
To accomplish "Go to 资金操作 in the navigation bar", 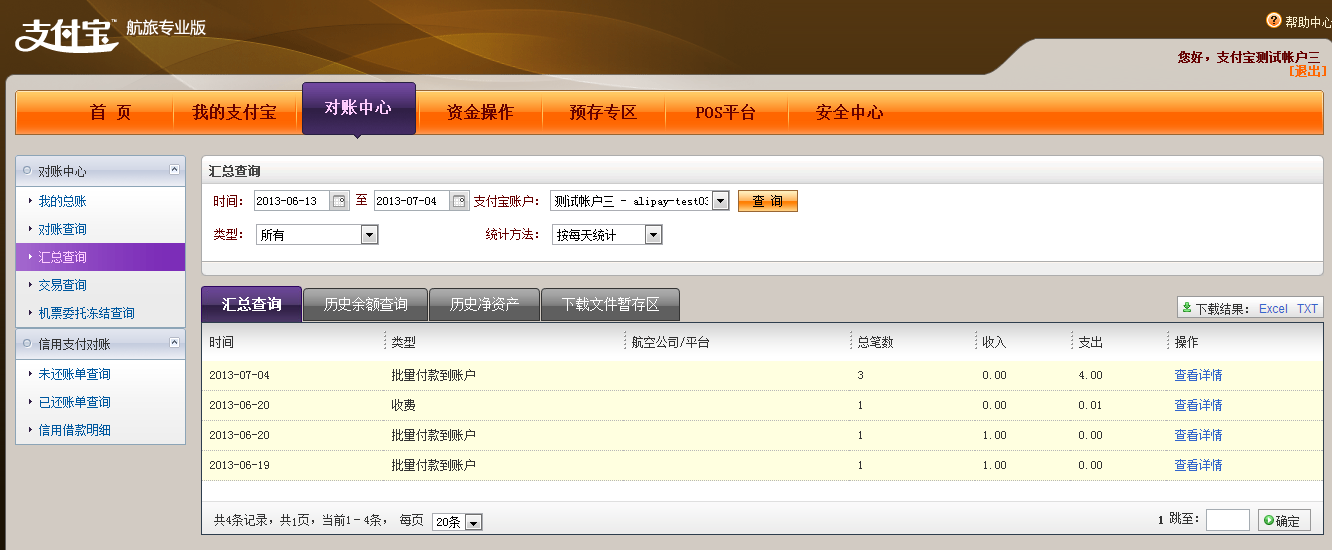I will coord(480,112).
